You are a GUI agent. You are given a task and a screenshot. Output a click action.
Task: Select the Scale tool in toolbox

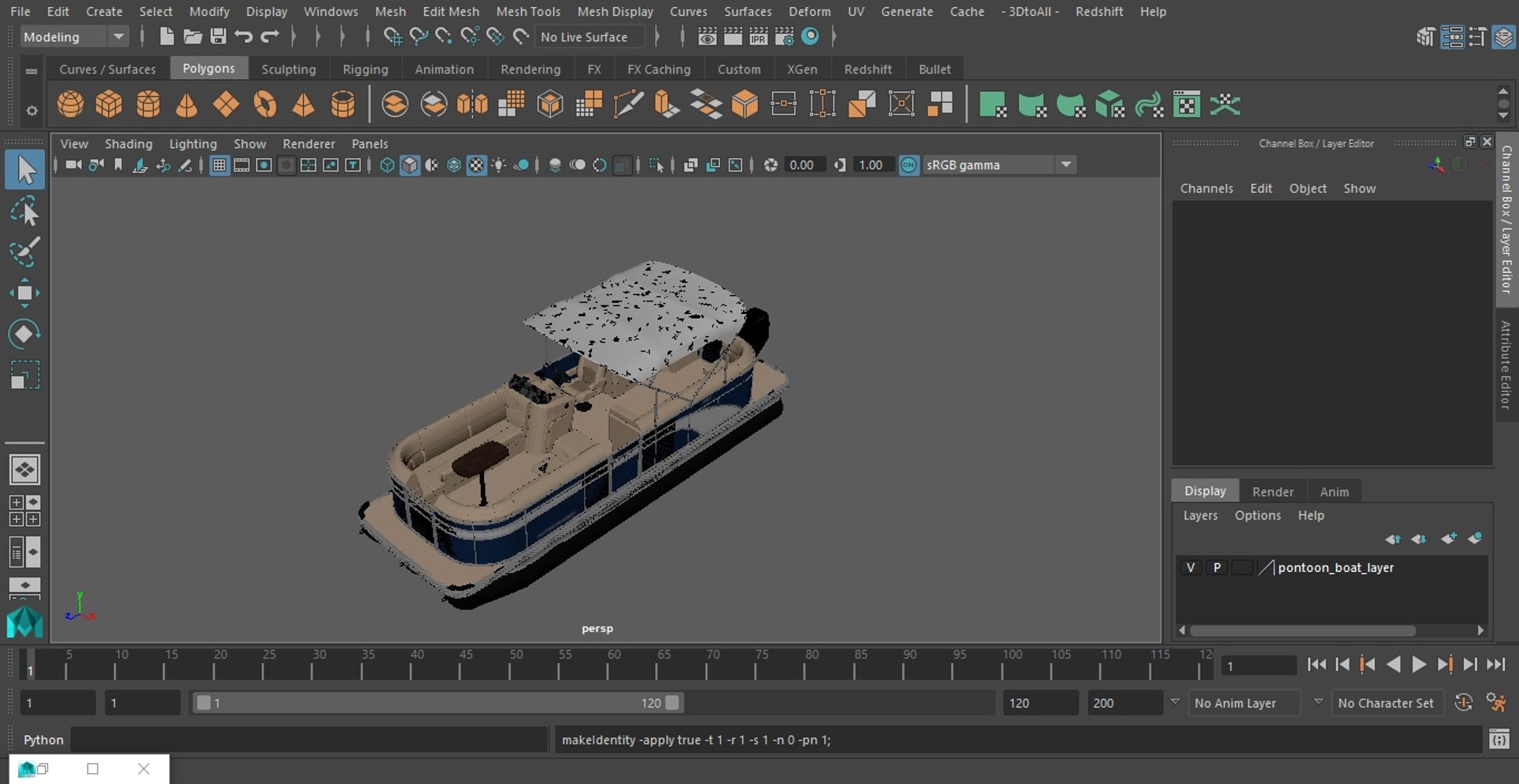[x=25, y=374]
